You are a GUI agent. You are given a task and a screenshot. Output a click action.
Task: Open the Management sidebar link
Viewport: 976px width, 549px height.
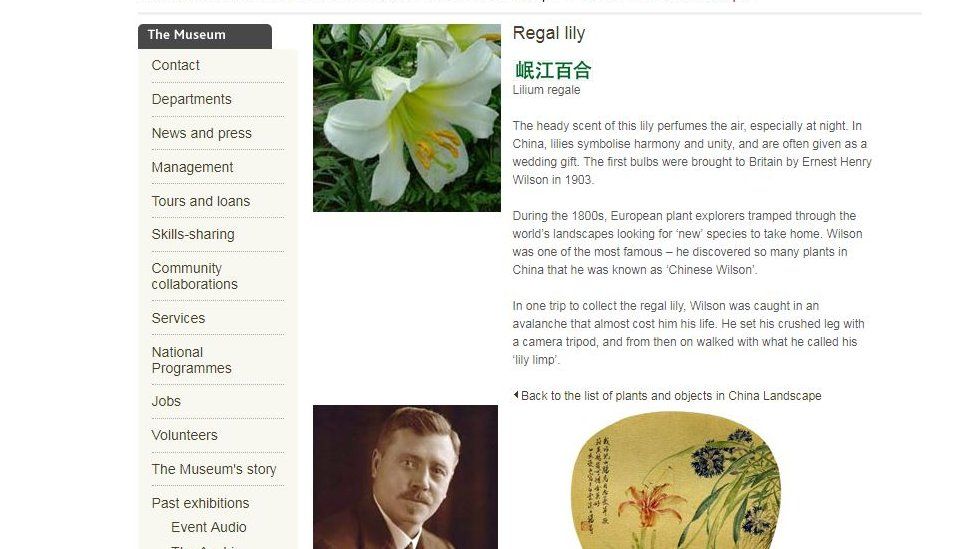(x=192, y=167)
